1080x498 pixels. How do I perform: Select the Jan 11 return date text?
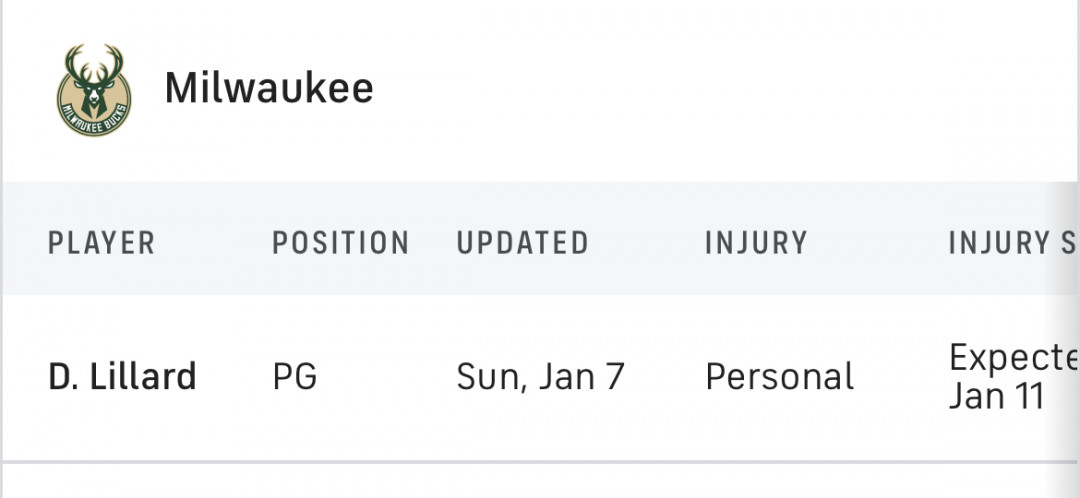997,397
